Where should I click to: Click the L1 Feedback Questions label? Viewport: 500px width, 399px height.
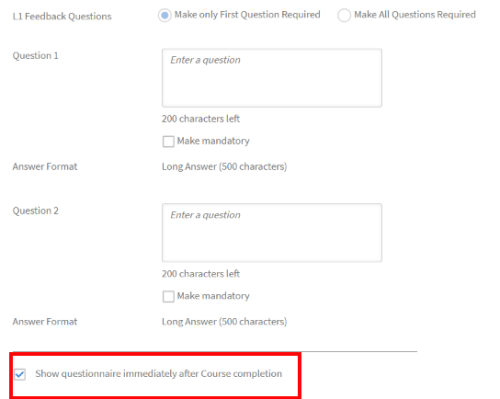(62, 16)
